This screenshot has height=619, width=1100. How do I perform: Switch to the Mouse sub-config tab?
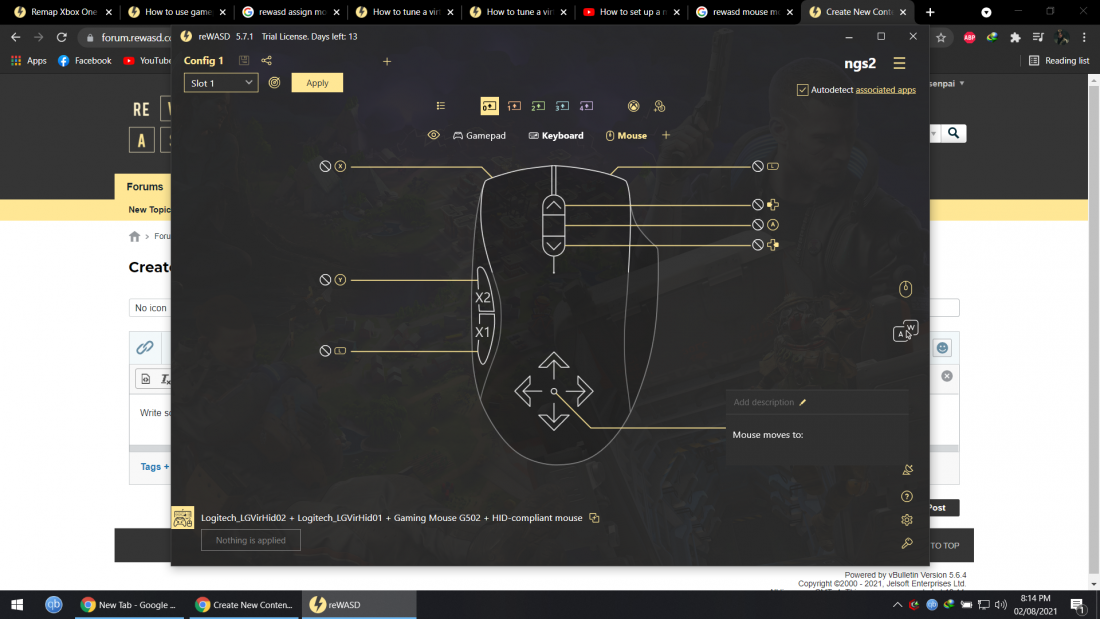pyautogui.click(x=626, y=135)
